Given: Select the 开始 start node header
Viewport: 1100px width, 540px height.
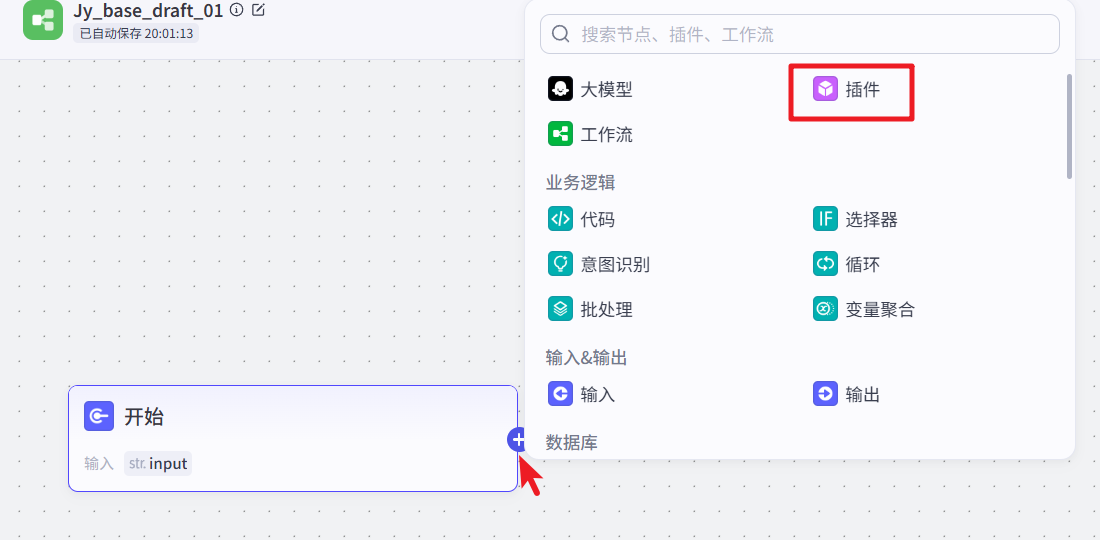Looking at the screenshot, I should click(143, 417).
